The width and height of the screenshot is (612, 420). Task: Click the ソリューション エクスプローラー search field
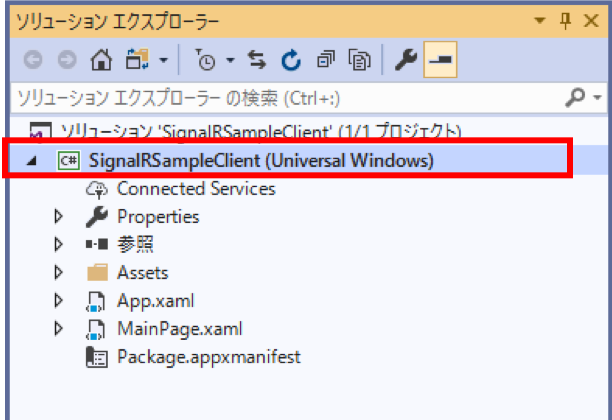[x=289, y=98]
